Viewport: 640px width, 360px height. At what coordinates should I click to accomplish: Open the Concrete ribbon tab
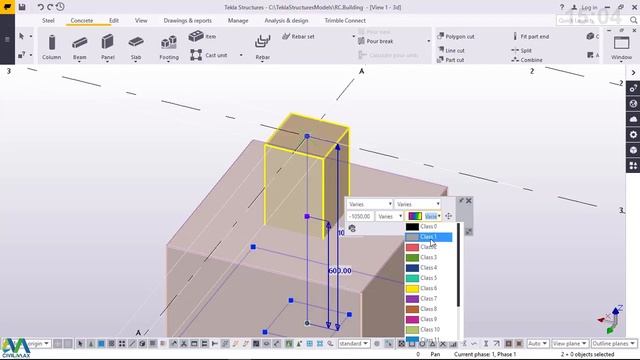[82, 20]
